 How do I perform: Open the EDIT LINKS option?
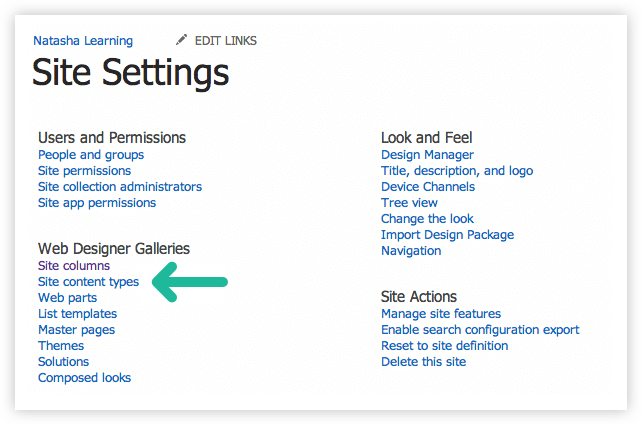point(226,41)
